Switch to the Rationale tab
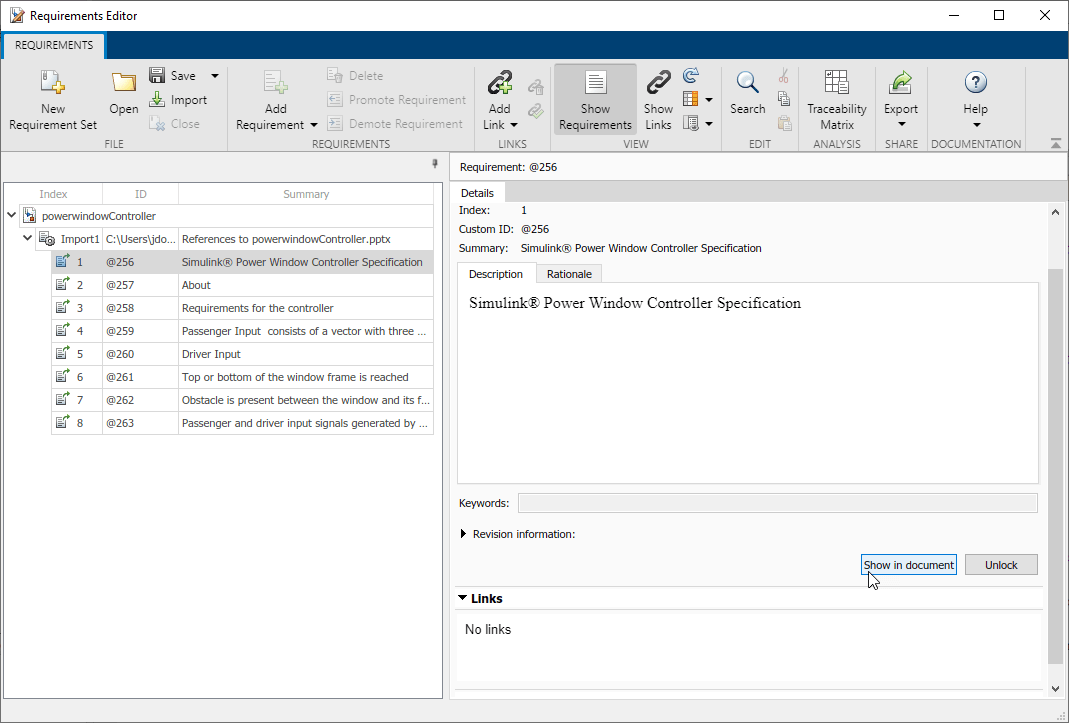The image size is (1069, 723). [x=568, y=273]
